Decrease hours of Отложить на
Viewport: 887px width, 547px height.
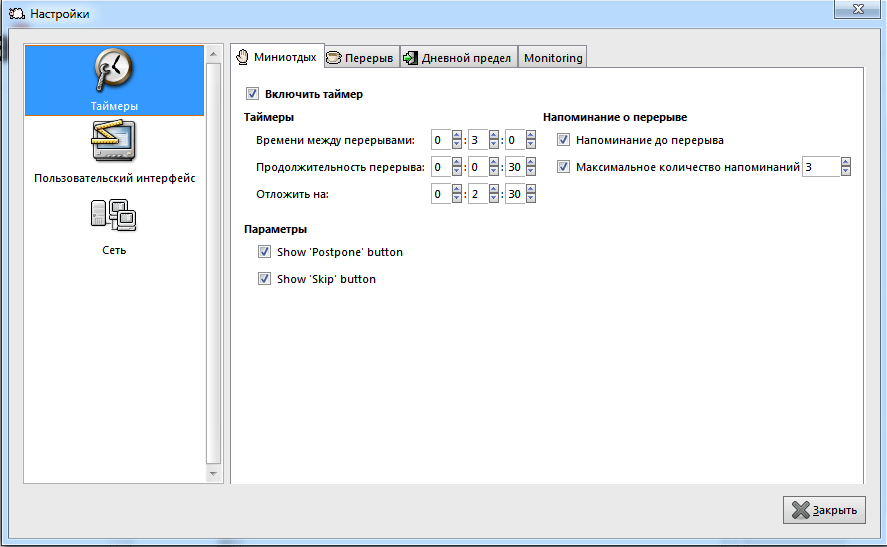457,199
